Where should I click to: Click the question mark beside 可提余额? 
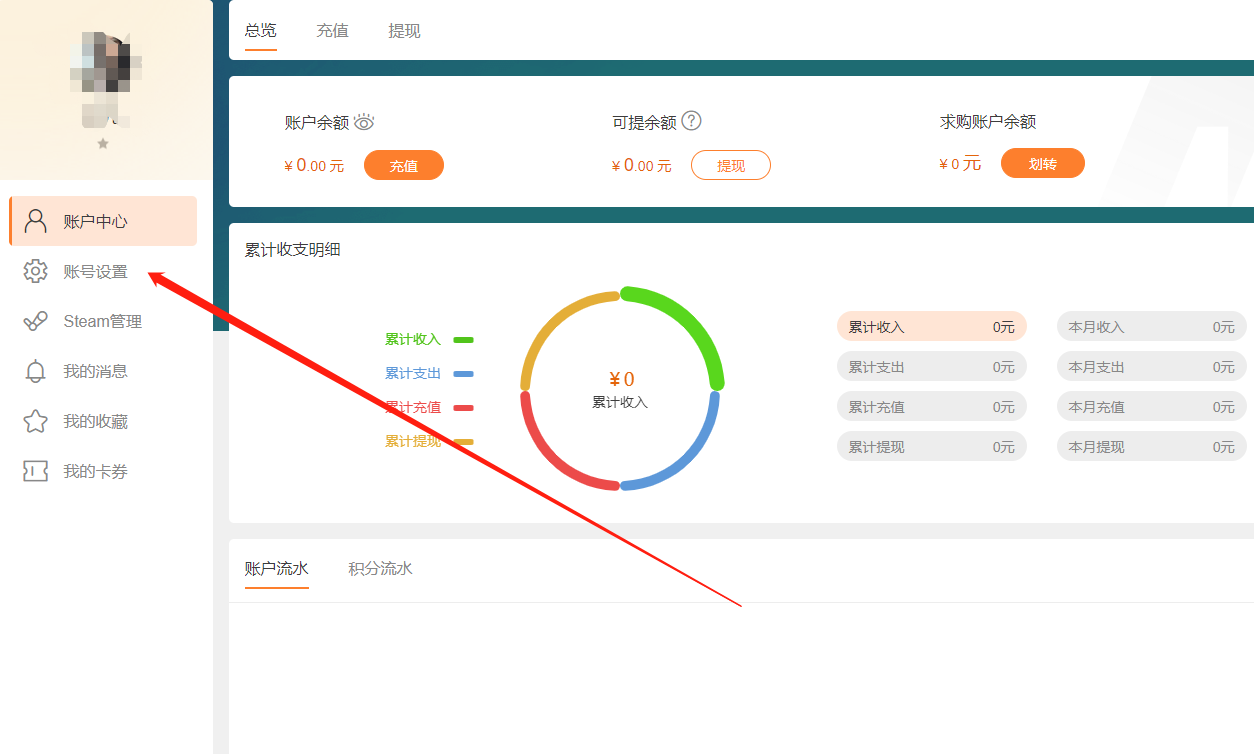click(694, 121)
